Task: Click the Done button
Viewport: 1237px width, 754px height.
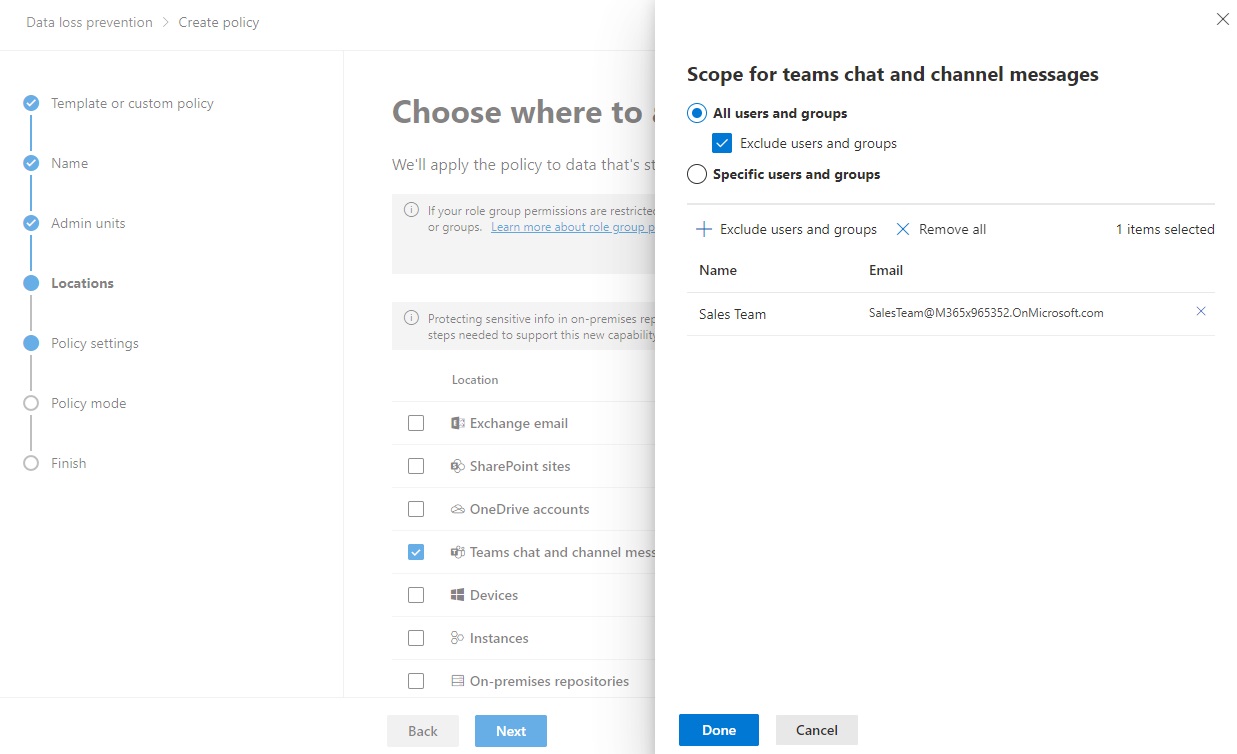Action: (x=719, y=730)
